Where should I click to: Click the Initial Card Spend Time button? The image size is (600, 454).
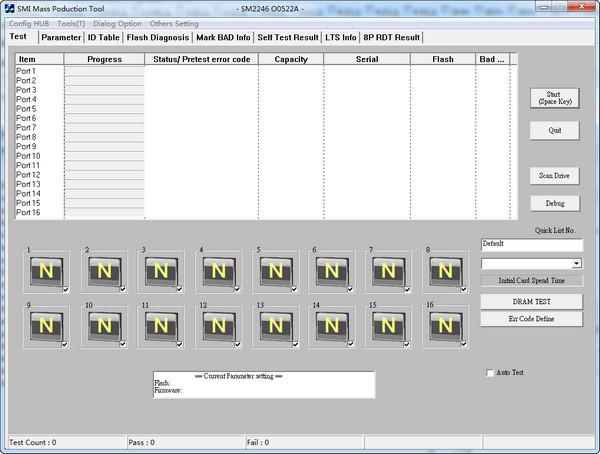pos(532,281)
